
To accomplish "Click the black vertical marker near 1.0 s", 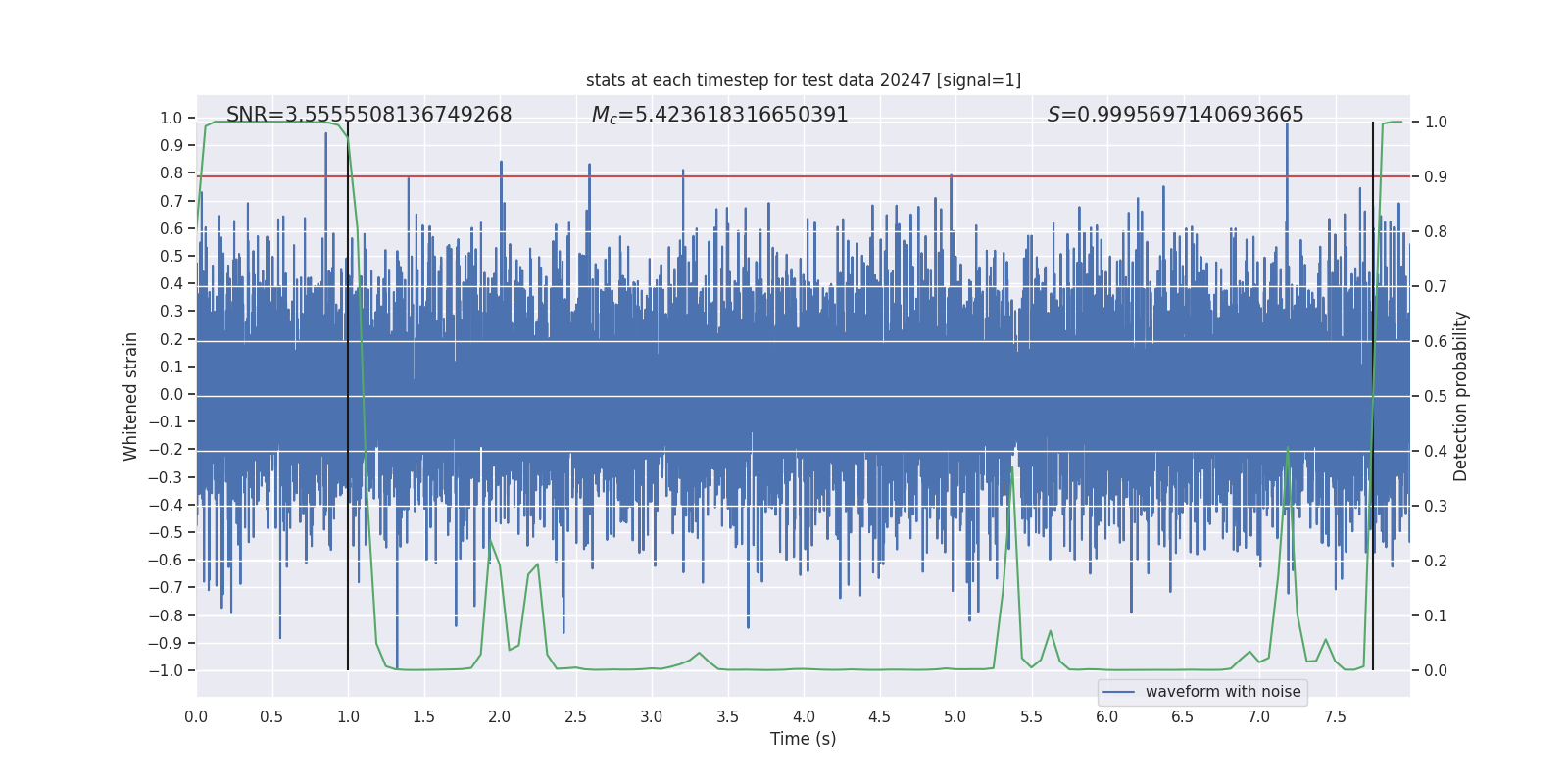I will pos(348,396).
